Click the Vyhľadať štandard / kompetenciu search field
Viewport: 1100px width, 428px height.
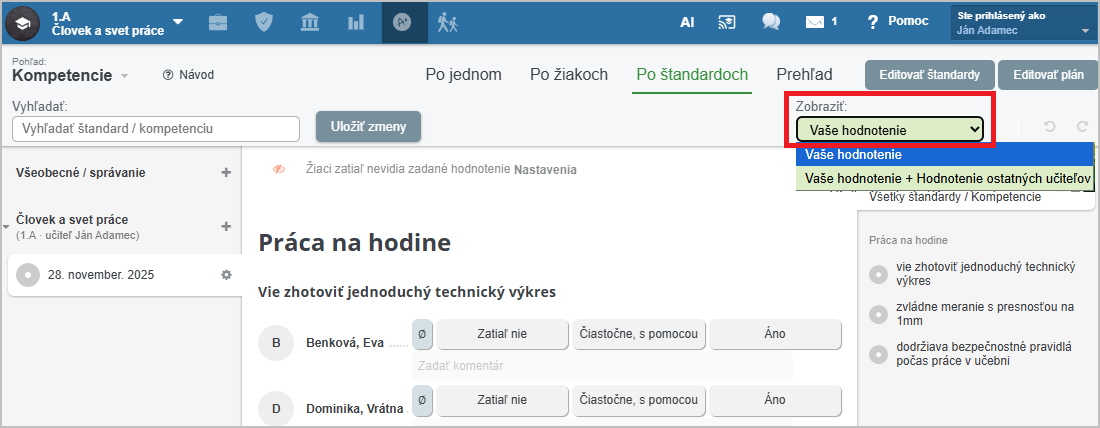[157, 129]
